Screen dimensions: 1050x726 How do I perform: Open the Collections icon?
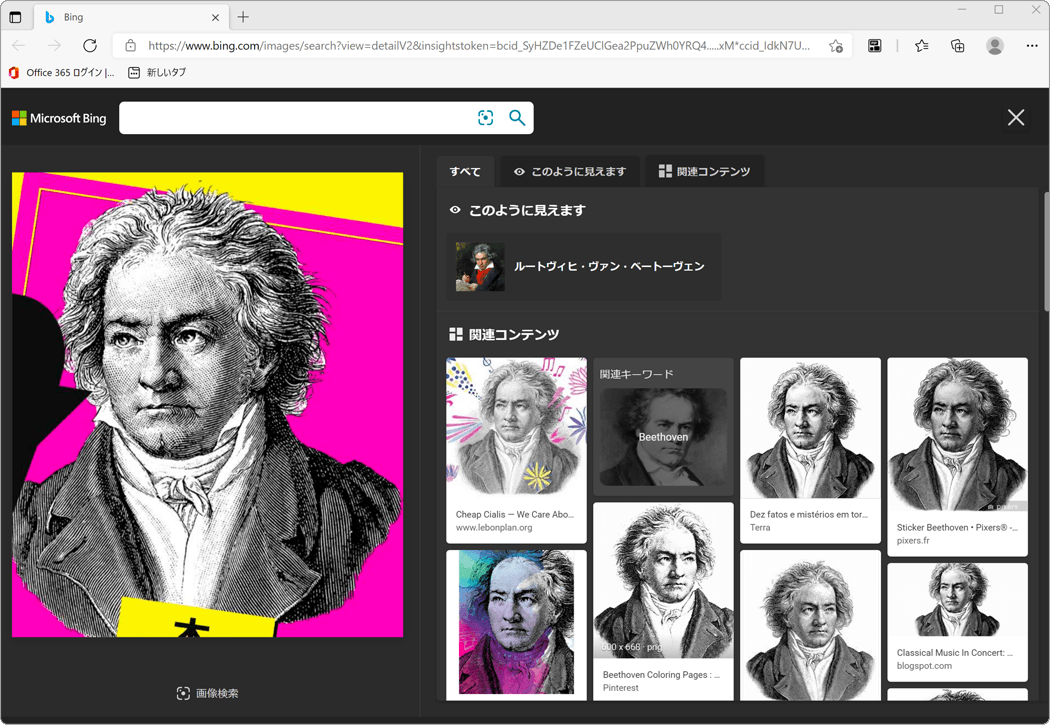(x=958, y=46)
